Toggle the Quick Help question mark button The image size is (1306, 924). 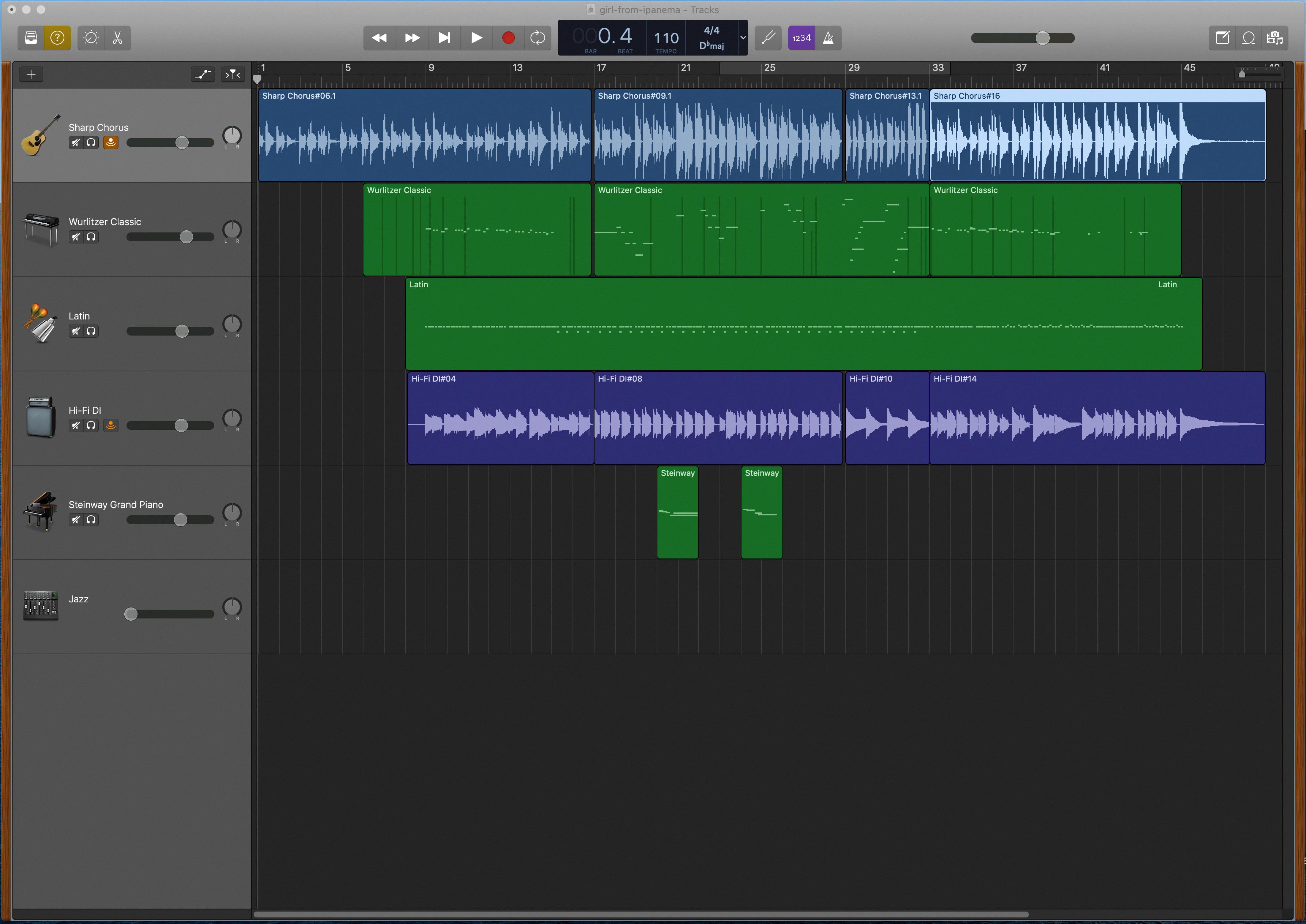coord(57,38)
